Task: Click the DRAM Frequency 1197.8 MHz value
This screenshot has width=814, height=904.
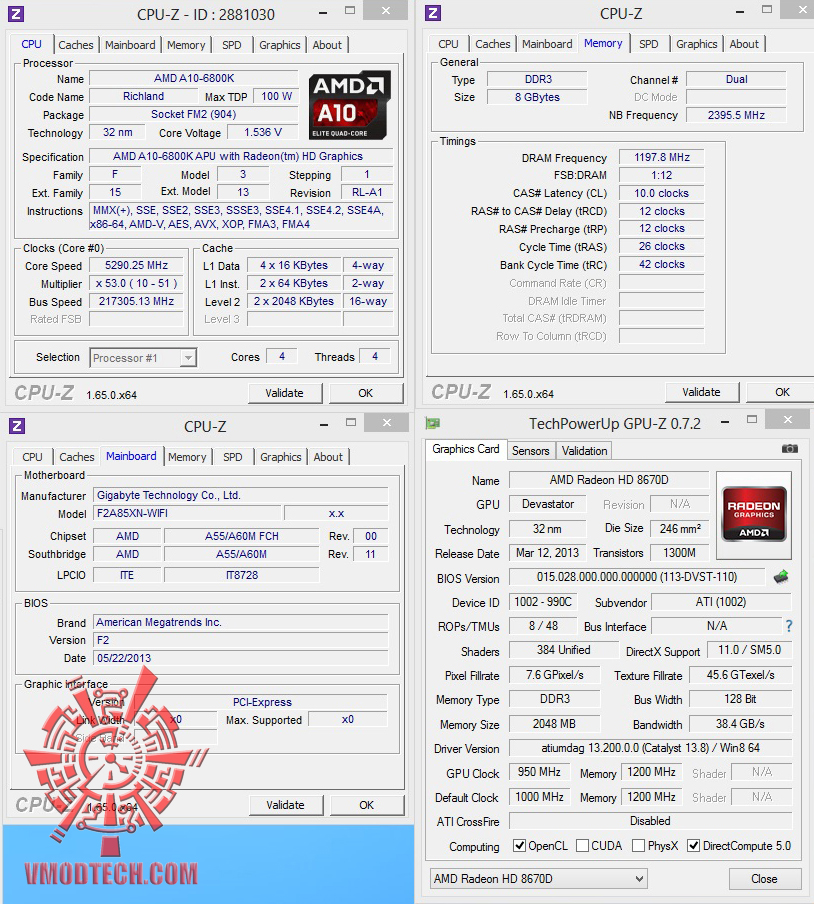Action: tap(662, 157)
